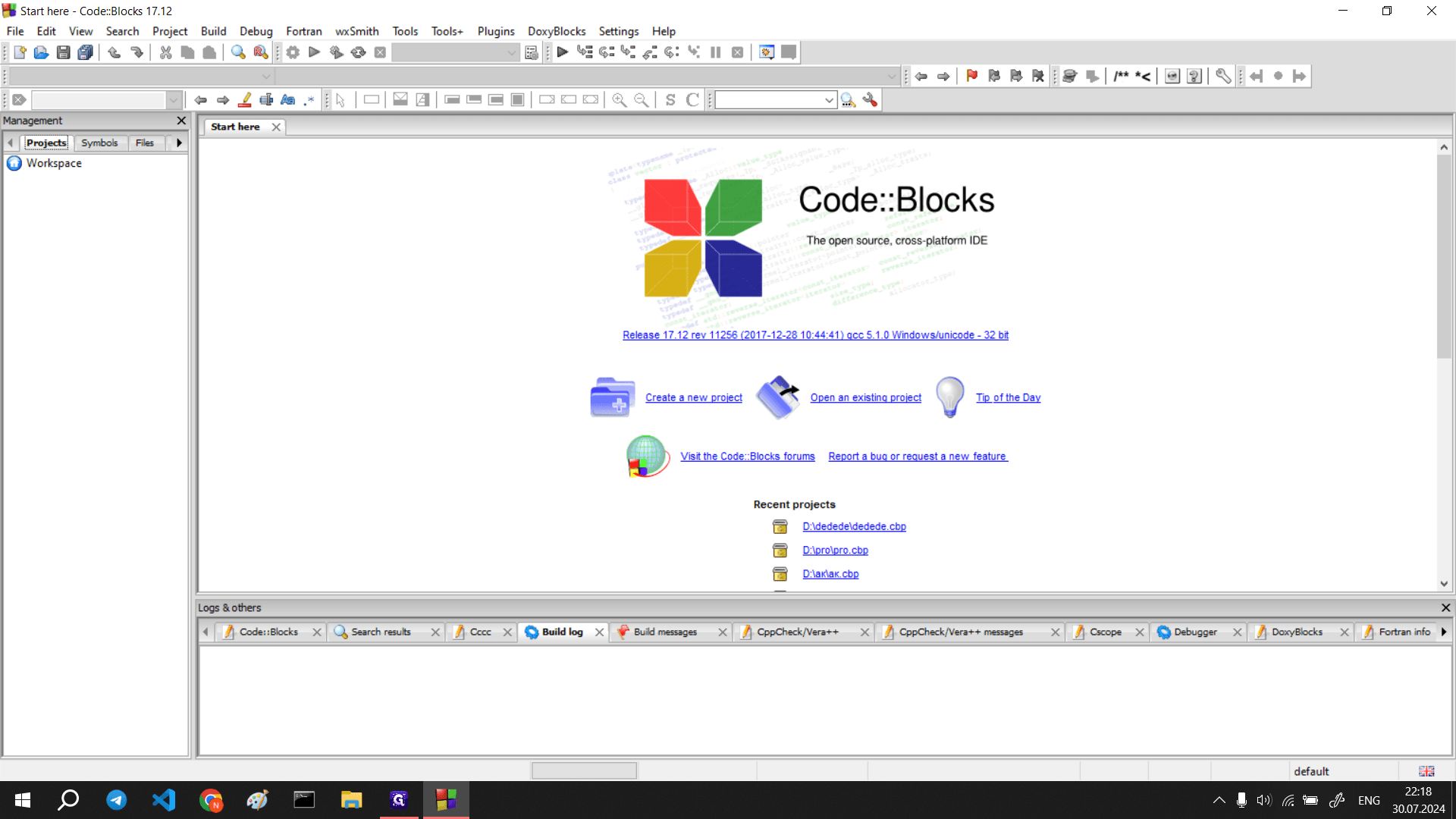The width and height of the screenshot is (1456, 819).
Task: Click the Zoom out diagram icon
Action: click(x=642, y=100)
